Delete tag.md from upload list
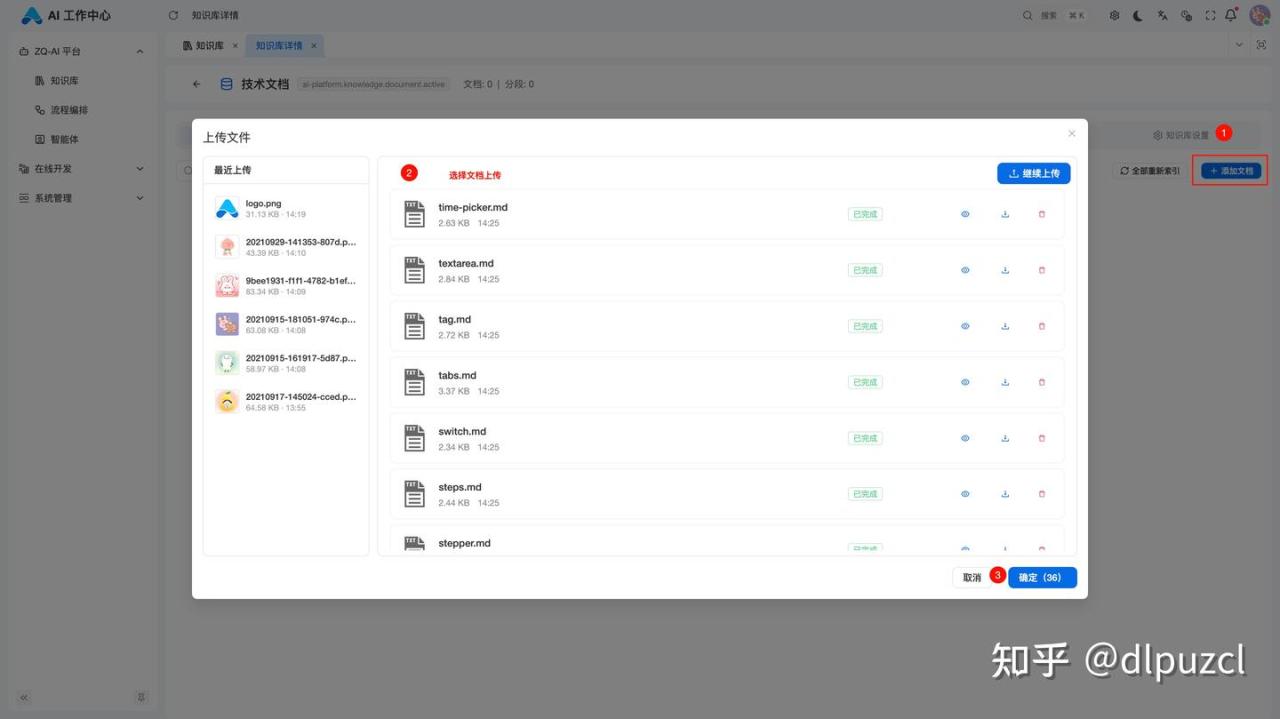Image resolution: width=1280 pixels, height=719 pixels. 1041,326
